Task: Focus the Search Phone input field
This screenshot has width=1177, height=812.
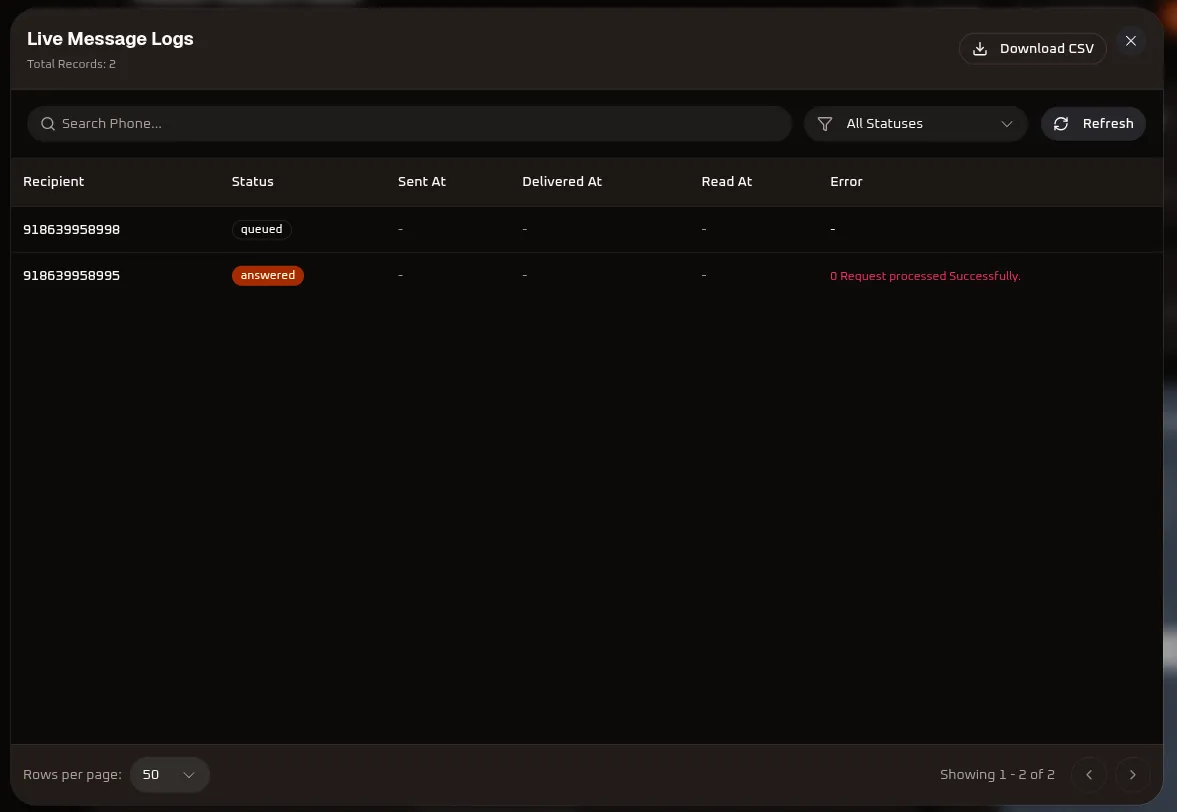Action: coord(409,124)
